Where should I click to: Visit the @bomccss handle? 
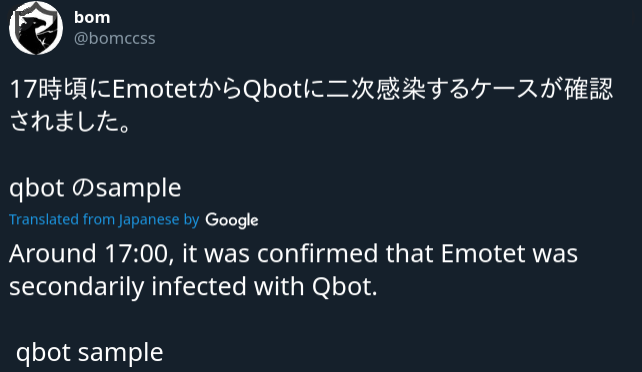[x=115, y=38]
